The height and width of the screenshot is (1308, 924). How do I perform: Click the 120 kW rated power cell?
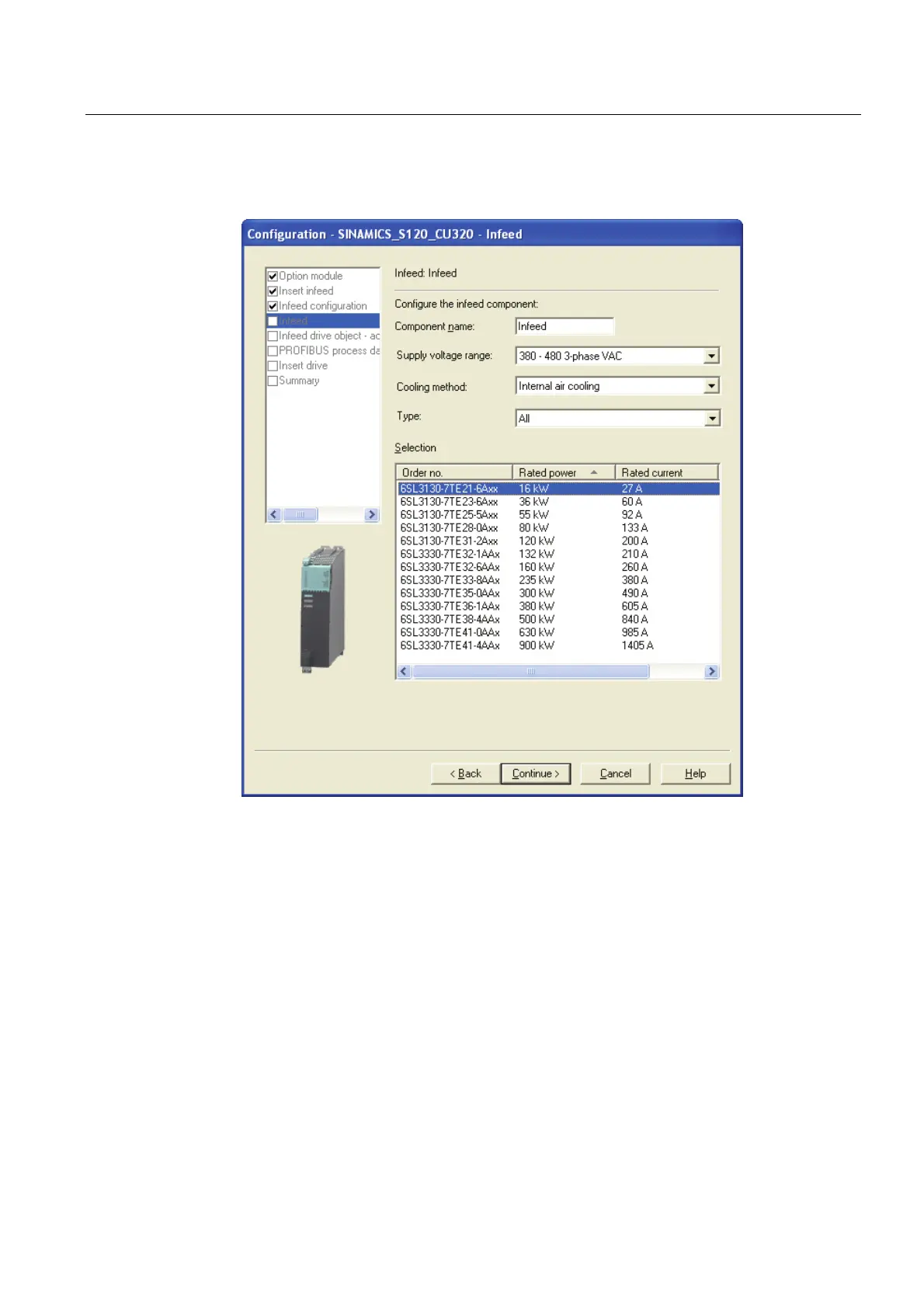click(x=537, y=541)
